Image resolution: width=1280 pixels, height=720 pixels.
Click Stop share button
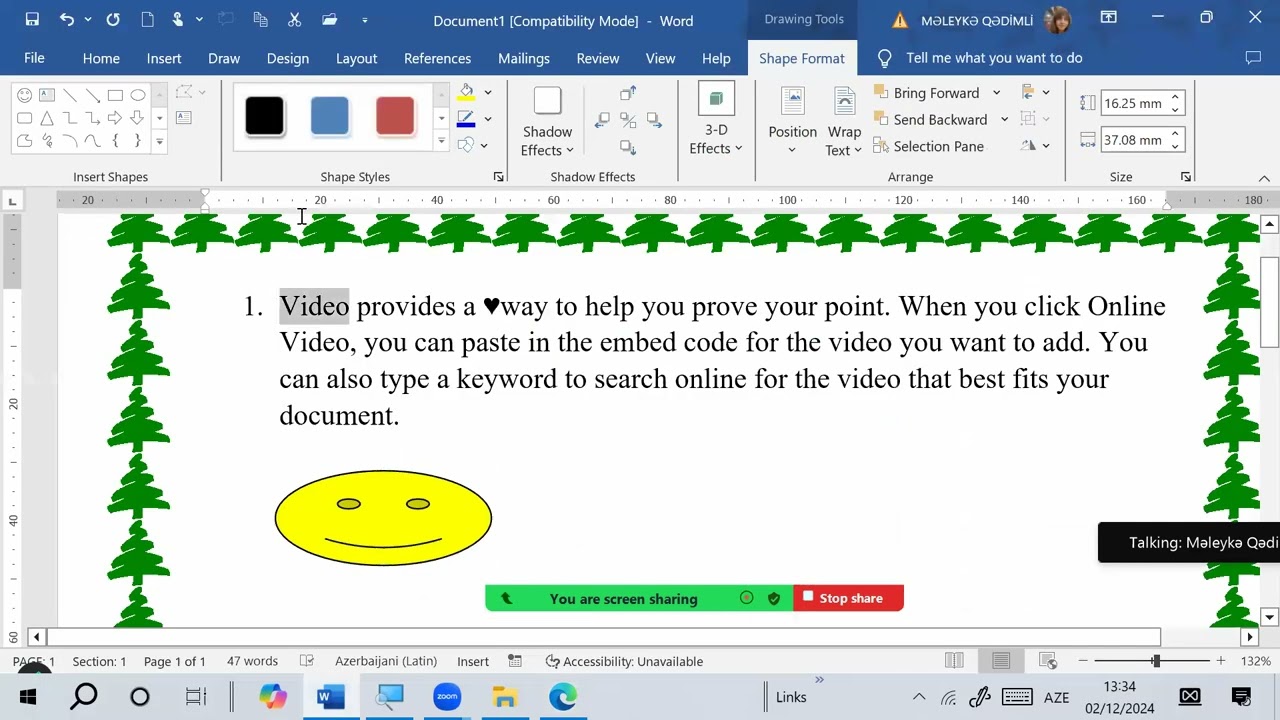click(848, 598)
